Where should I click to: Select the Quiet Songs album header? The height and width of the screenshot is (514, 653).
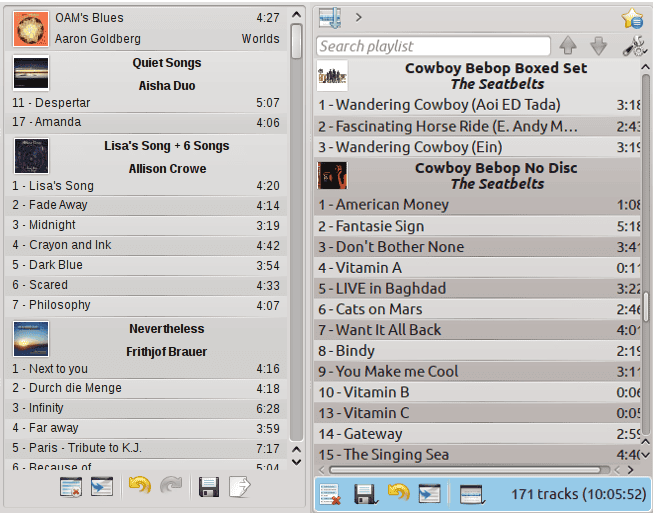tap(146, 73)
